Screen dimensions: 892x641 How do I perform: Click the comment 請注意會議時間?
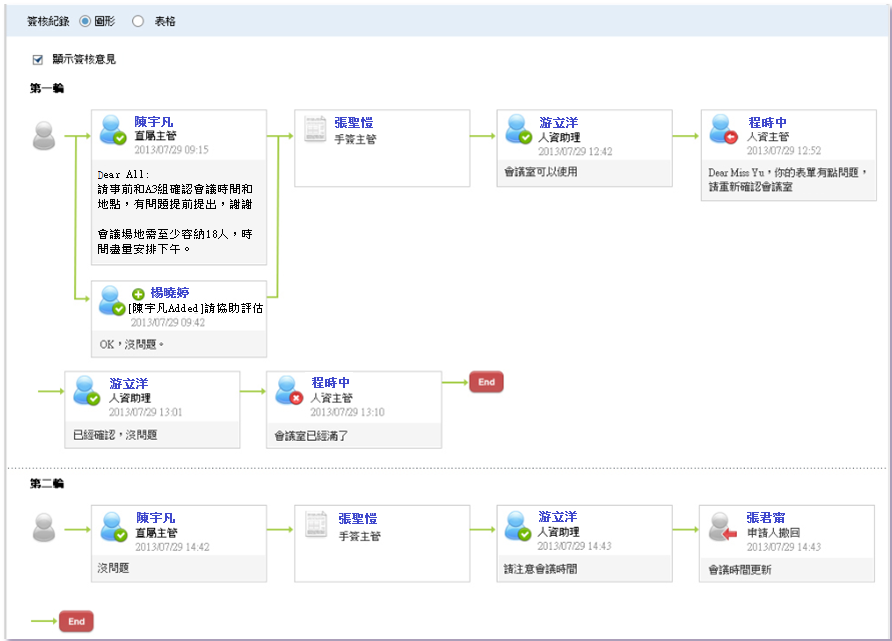[540, 569]
